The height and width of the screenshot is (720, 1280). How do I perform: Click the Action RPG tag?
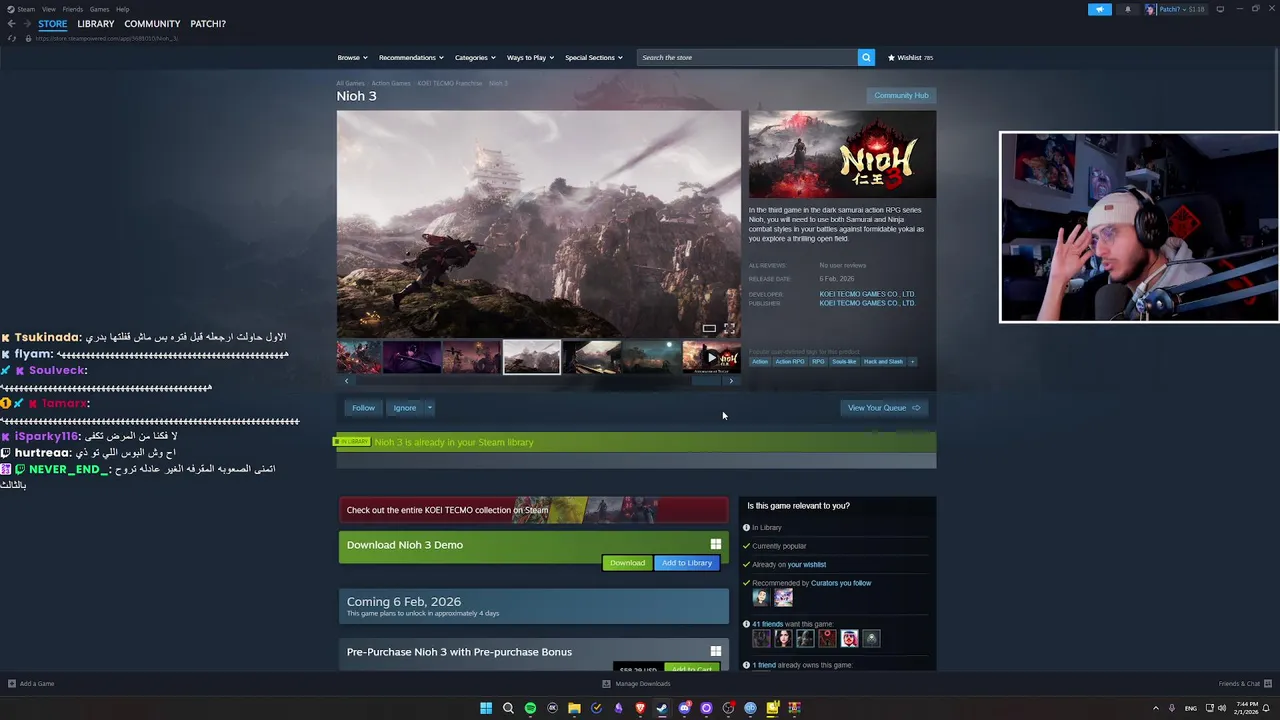click(x=790, y=362)
